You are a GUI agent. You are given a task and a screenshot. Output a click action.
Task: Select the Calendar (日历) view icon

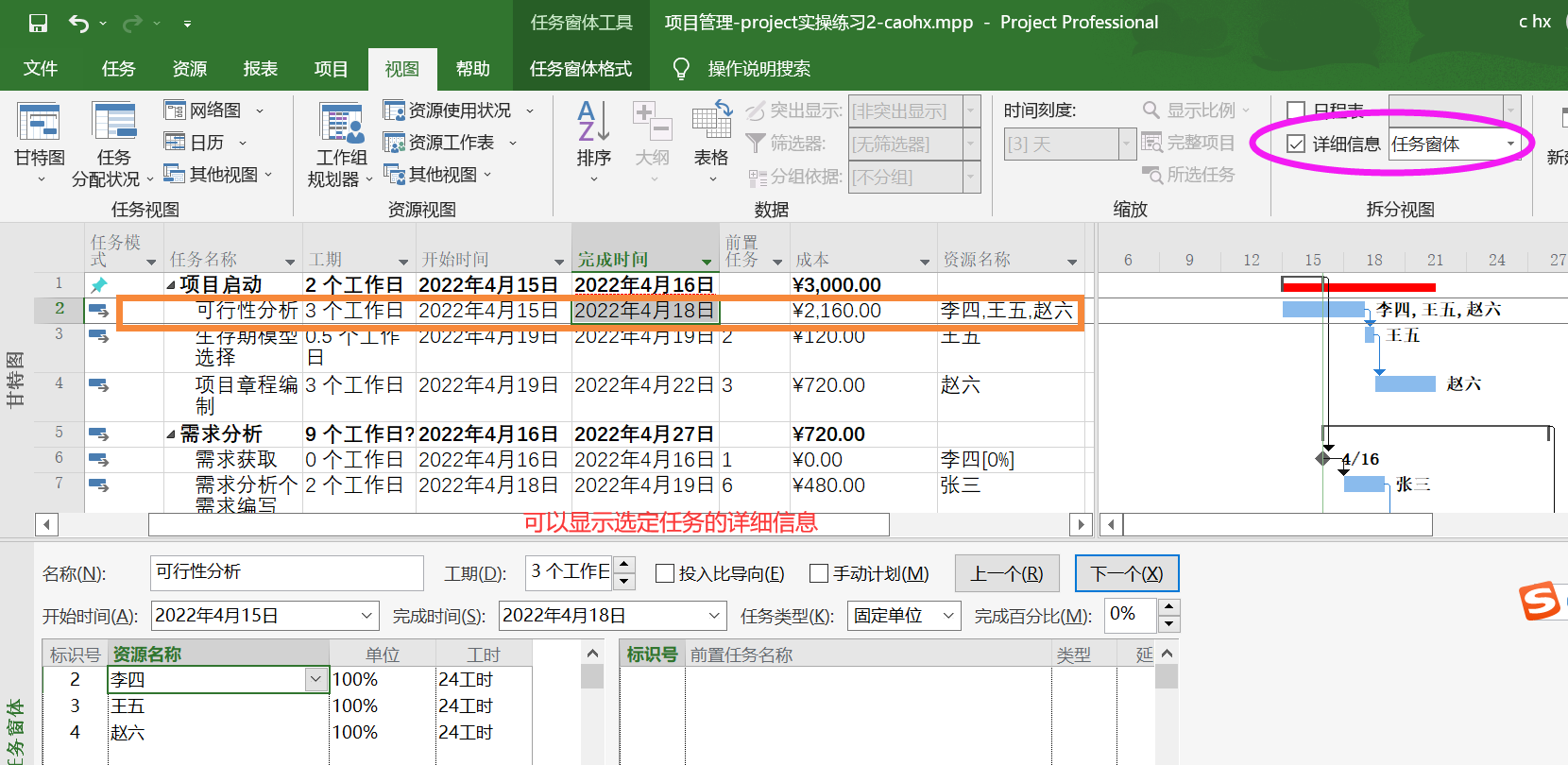tap(175, 143)
